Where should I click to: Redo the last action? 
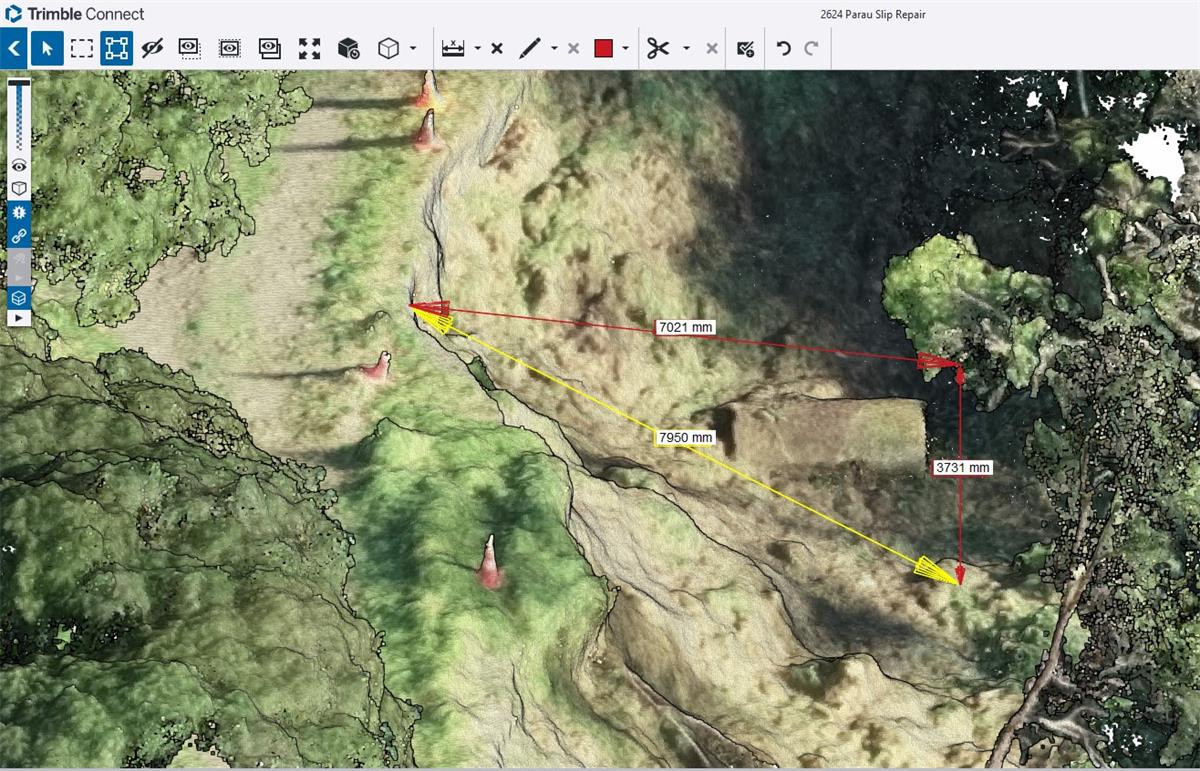(811, 48)
